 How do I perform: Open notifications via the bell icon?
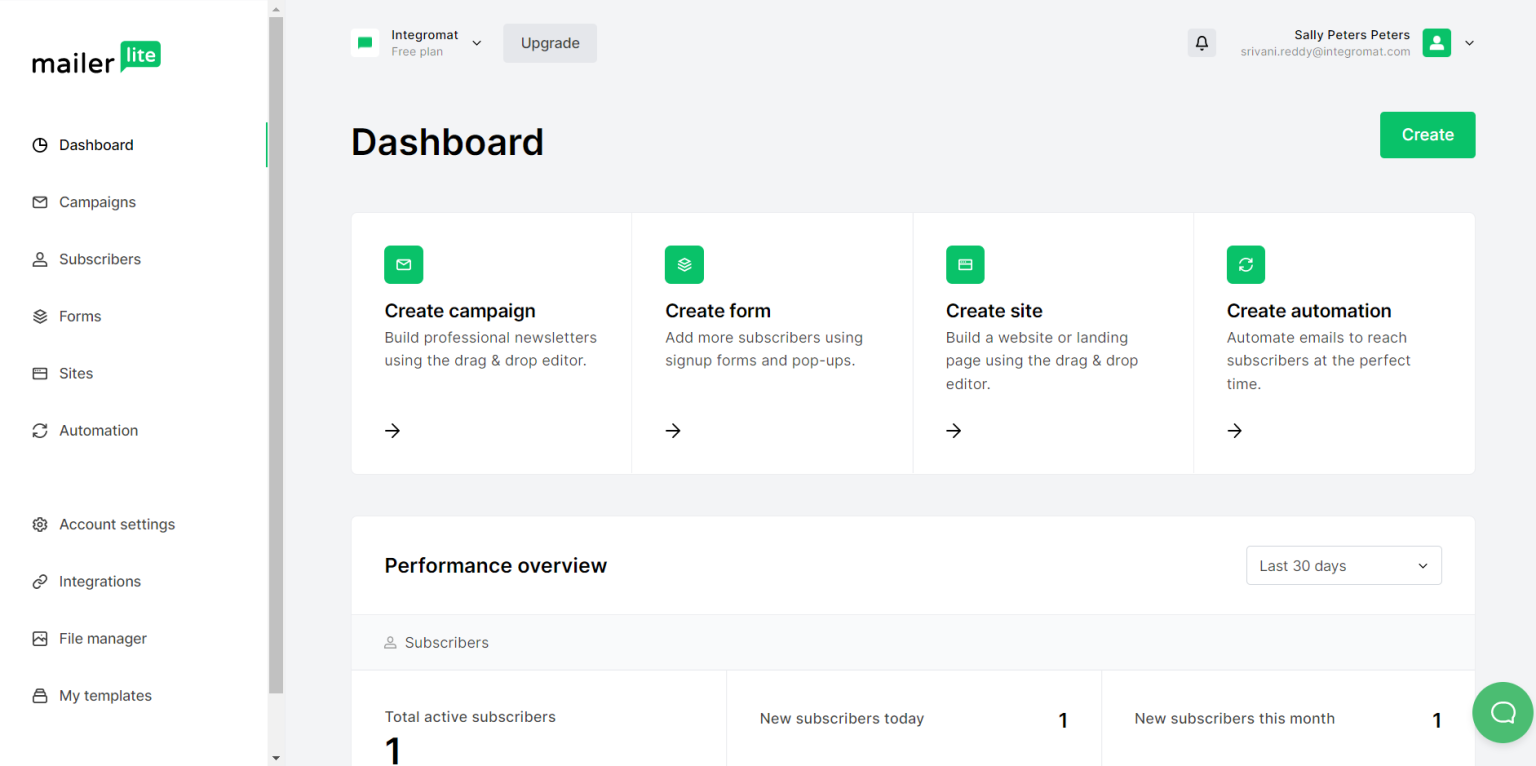pyautogui.click(x=1201, y=43)
